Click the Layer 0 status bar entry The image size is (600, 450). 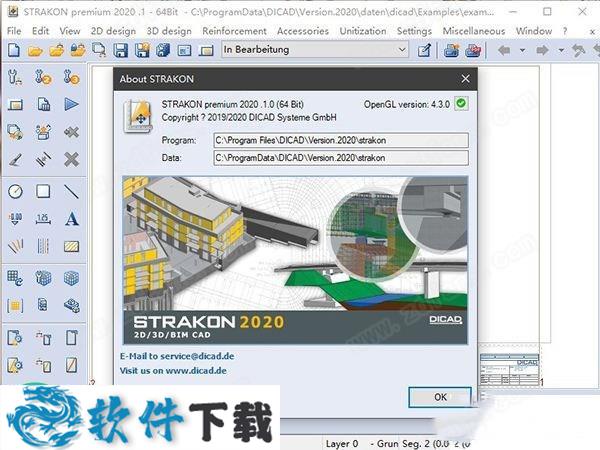pyautogui.click(x=342, y=444)
